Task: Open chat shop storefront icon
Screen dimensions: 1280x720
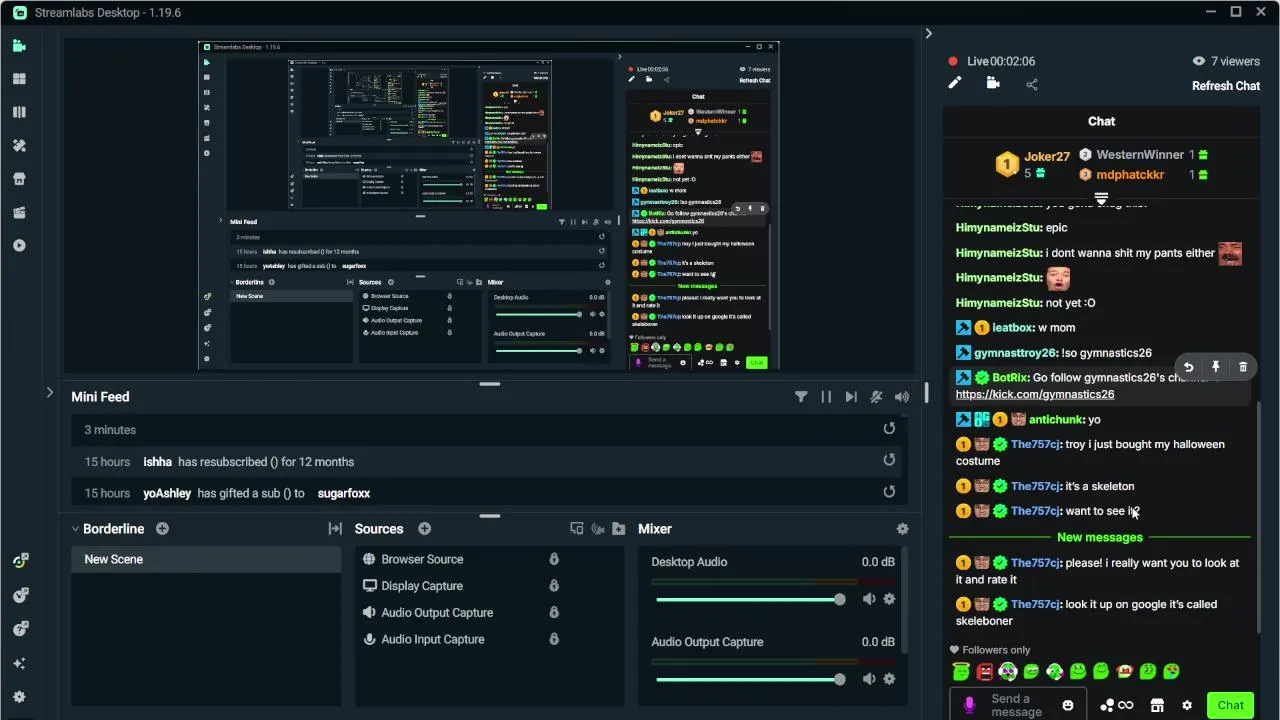Action: point(1157,705)
